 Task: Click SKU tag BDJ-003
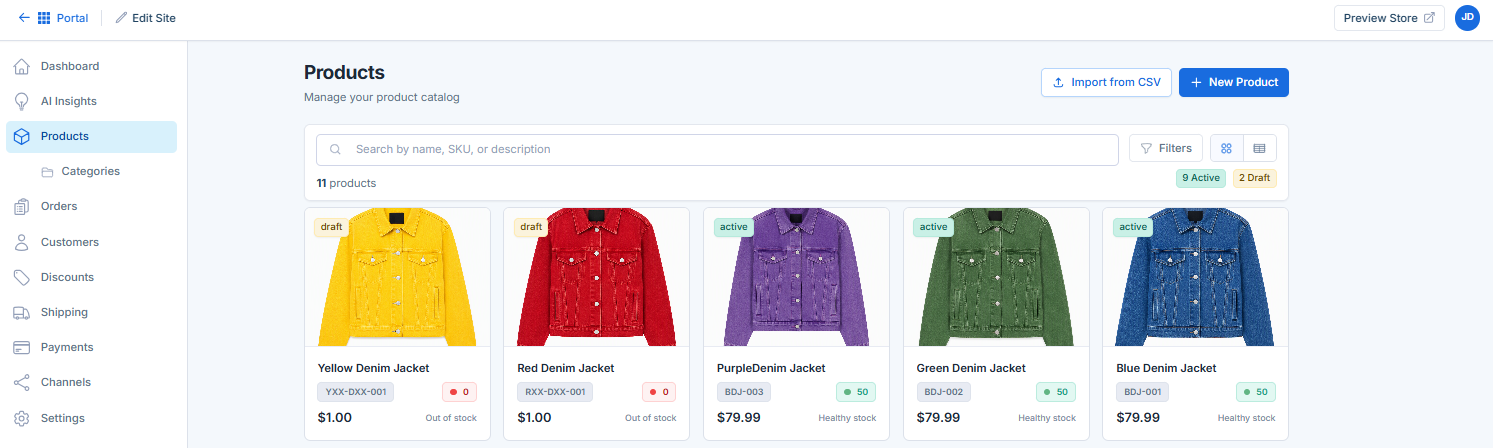(x=744, y=392)
